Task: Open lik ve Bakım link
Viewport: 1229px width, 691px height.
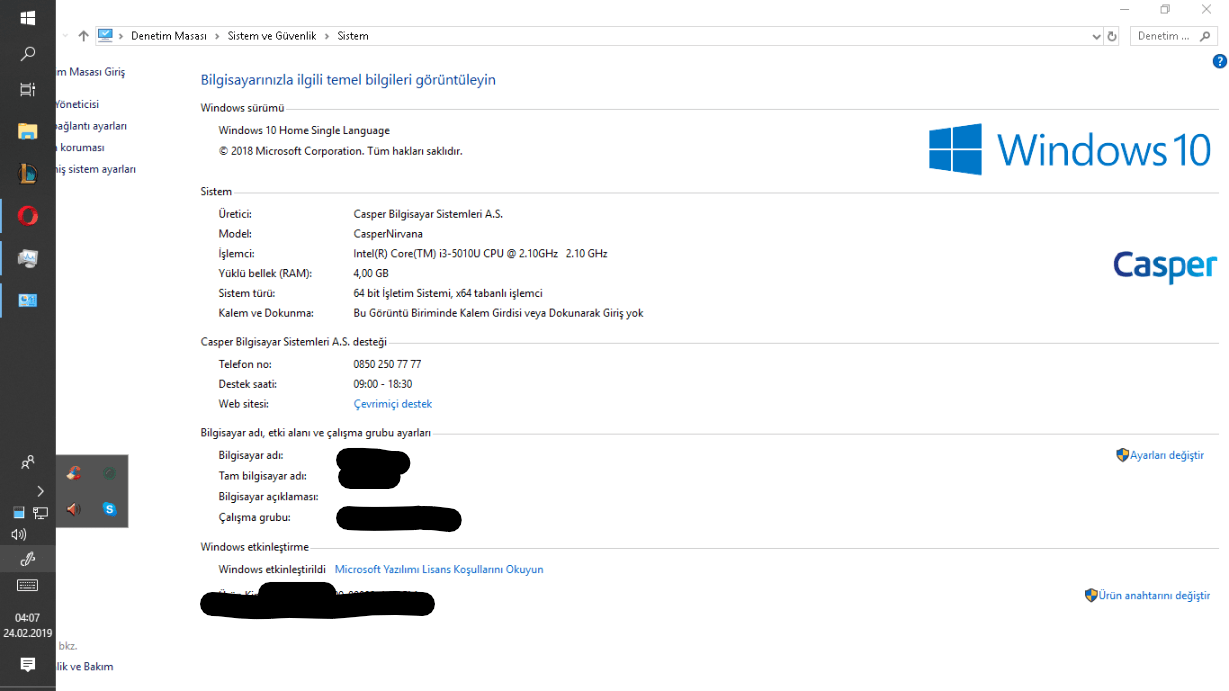Action: pyautogui.click(x=85, y=666)
